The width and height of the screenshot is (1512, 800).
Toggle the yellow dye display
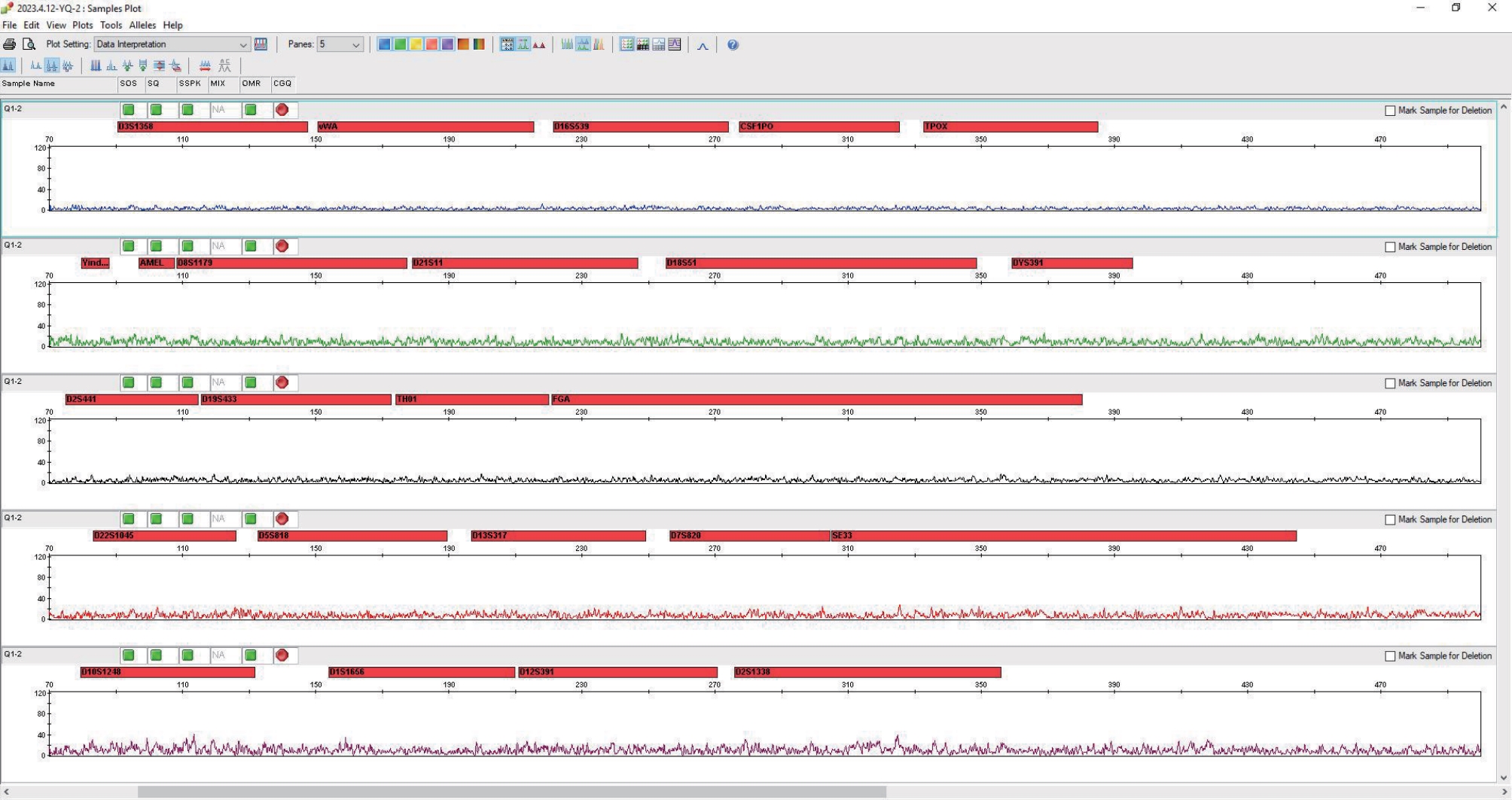[416, 44]
